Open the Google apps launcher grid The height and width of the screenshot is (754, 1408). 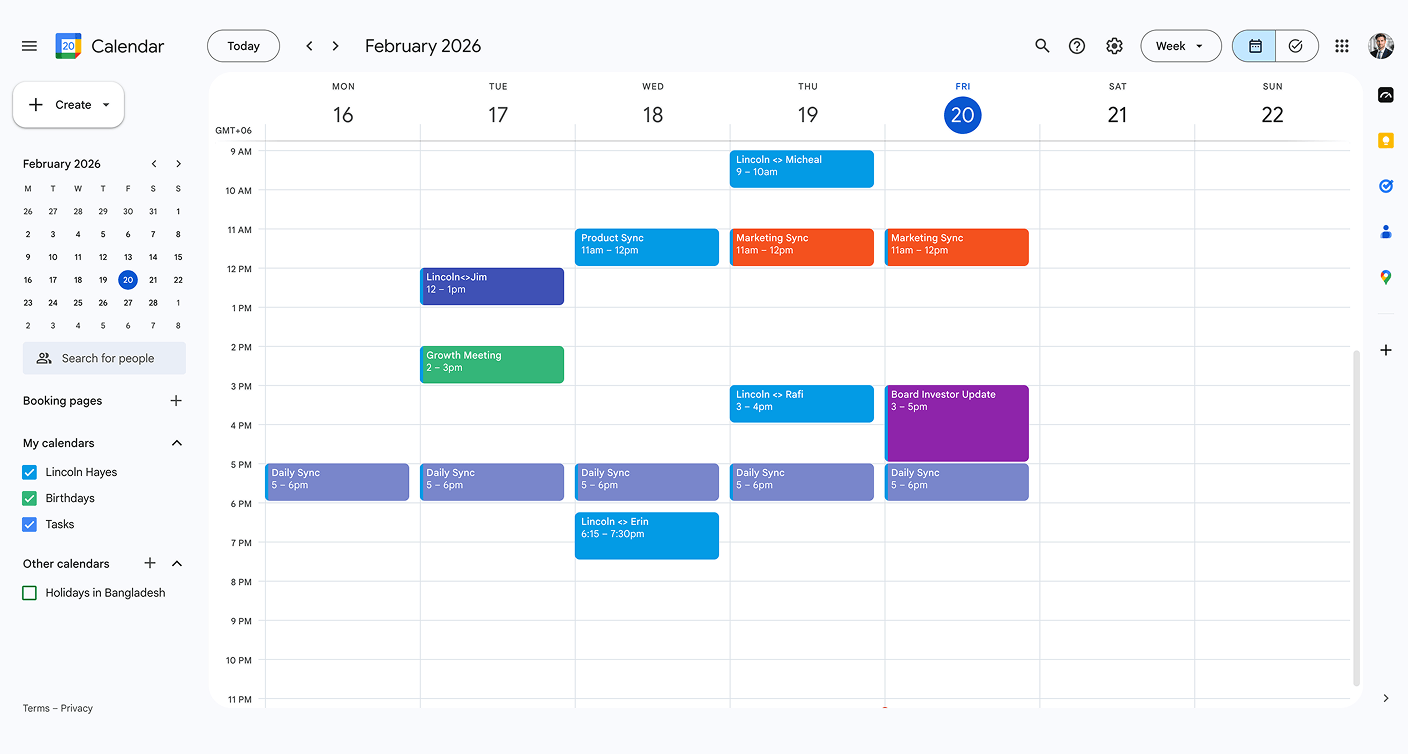coord(1342,46)
